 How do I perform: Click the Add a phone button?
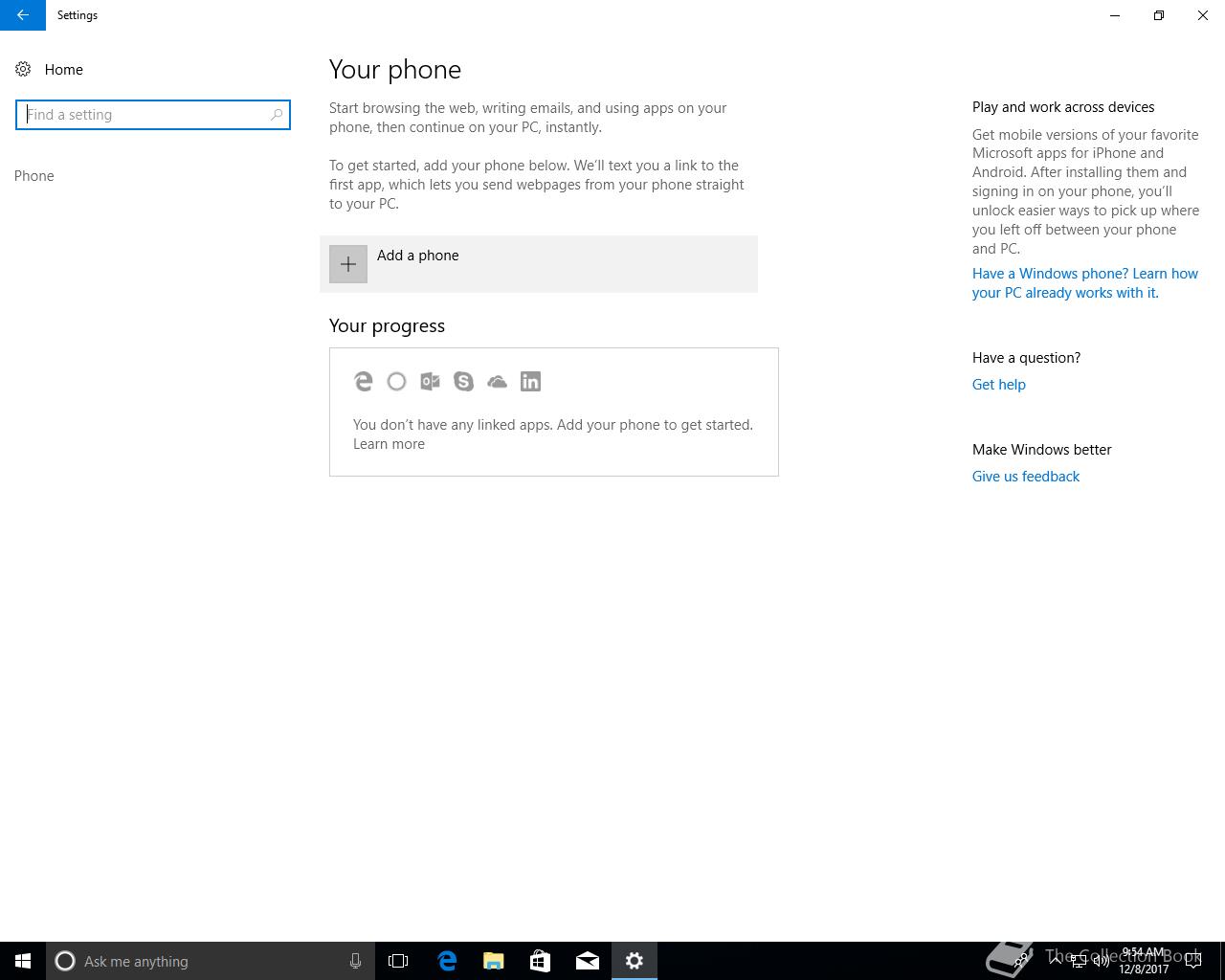(x=539, y=264)
